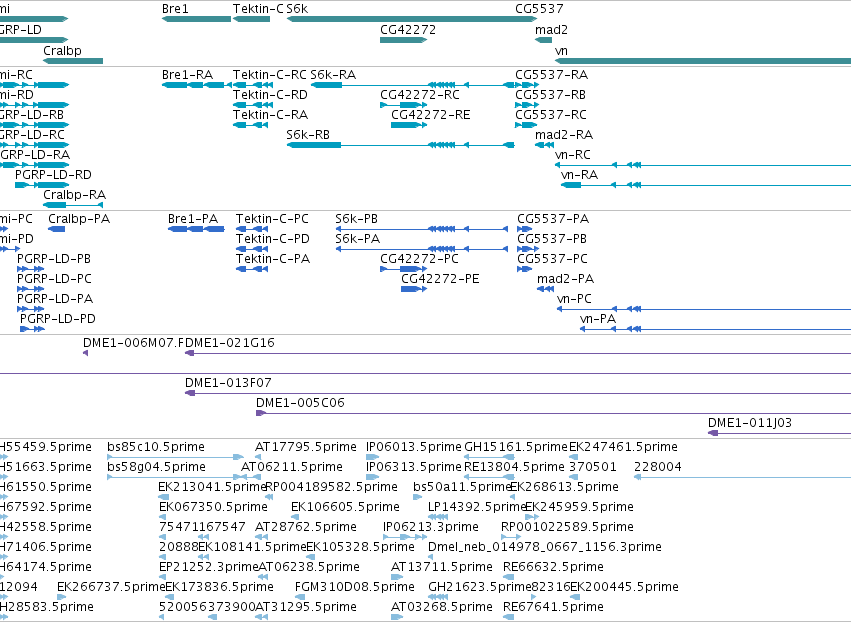Click the DME1-011J03 BAC label
Image resolution: width=851 pixels, height=622 pixels.
(750, 423)
